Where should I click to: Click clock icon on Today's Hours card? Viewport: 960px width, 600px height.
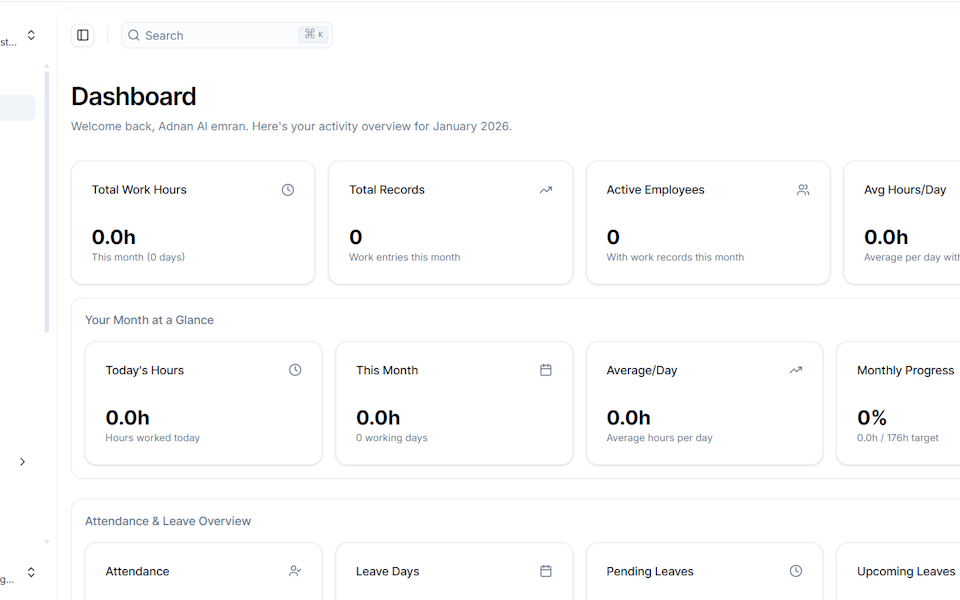[x=295, y=370]
